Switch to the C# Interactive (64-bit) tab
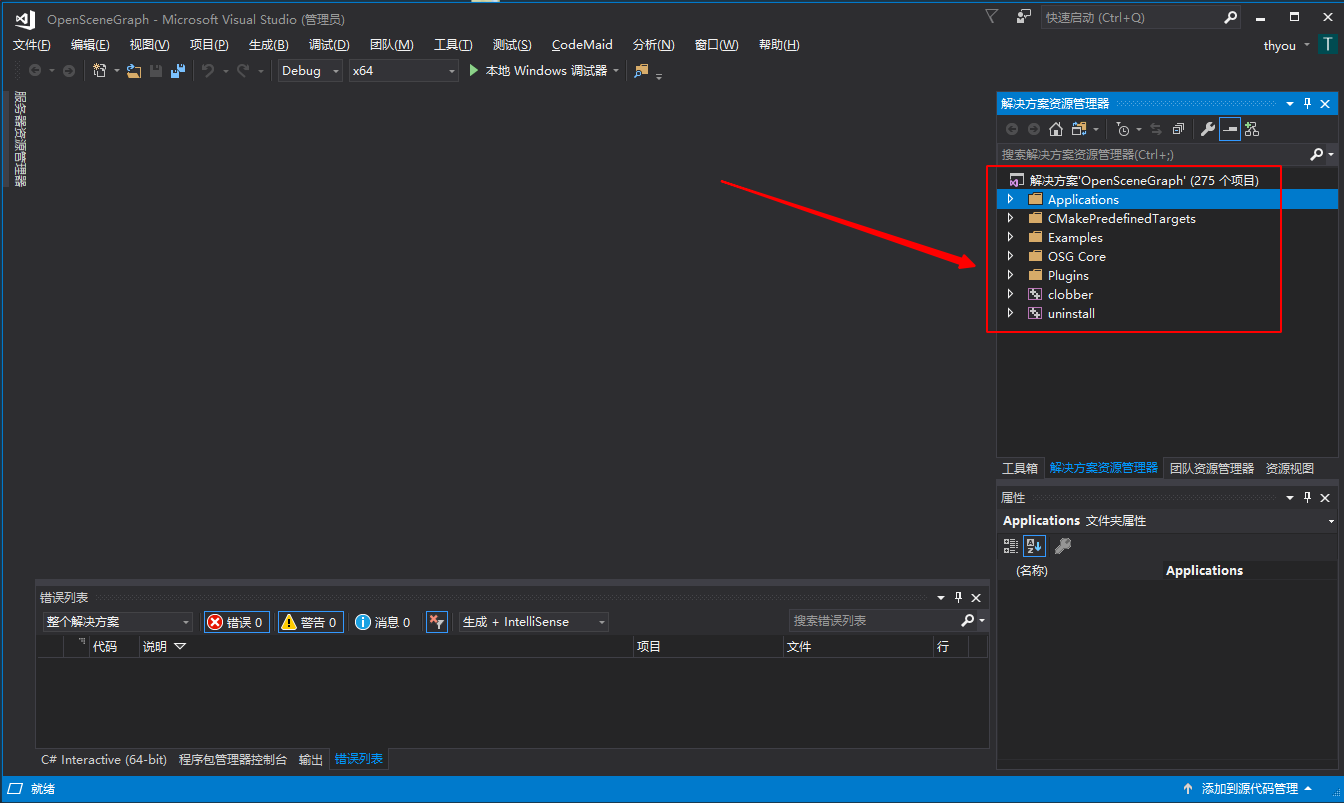The height and width of the screenshot is (803, 1344). tap(104, 760)
